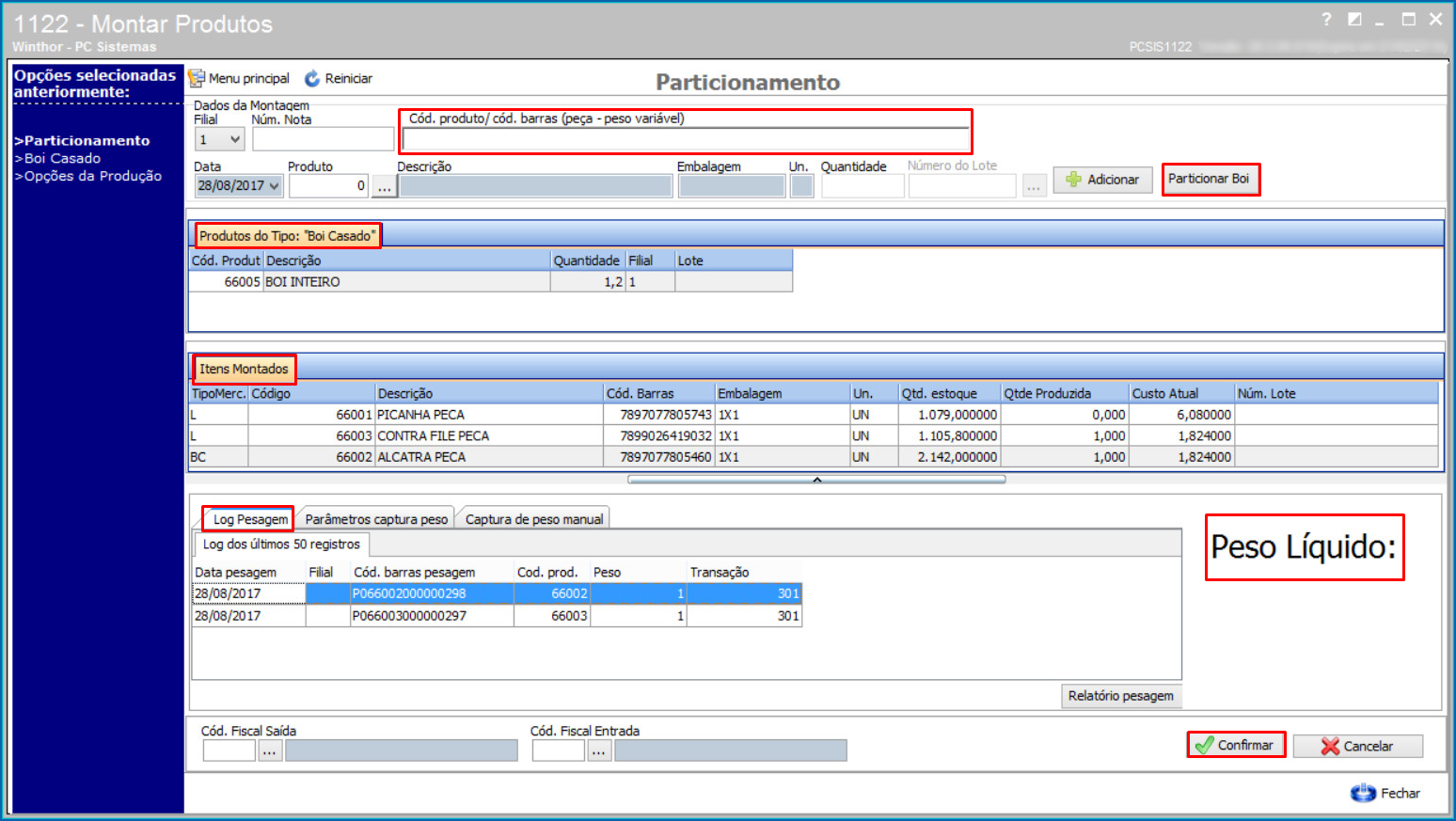Viewport: 1456px width, 821px height.
Task: Select Opções da Produção in side menu
Action: point(87,176)
